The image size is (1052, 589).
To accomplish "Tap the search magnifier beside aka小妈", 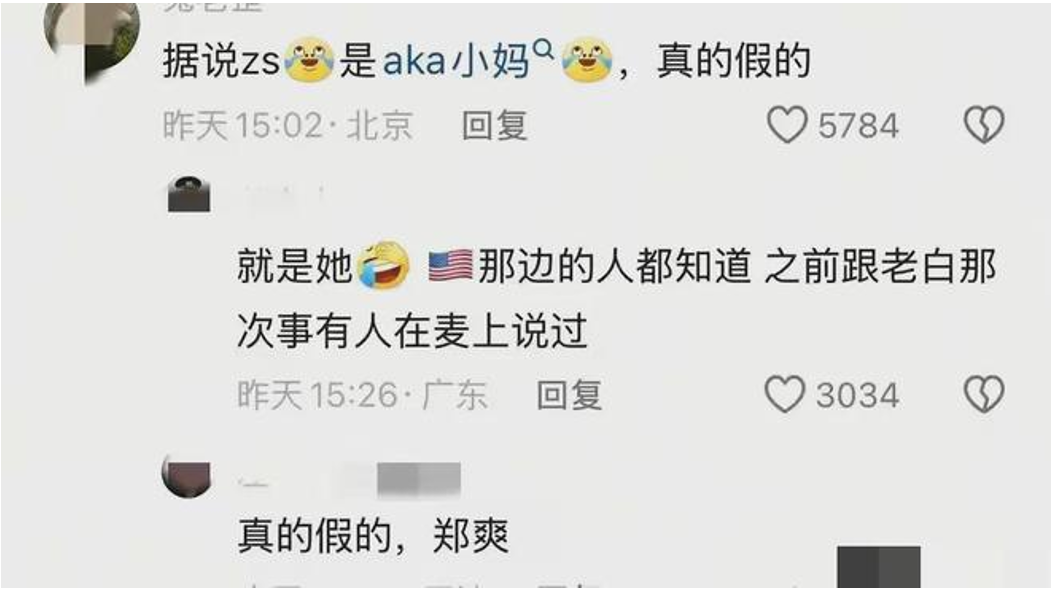I will [x=542, y=48].
